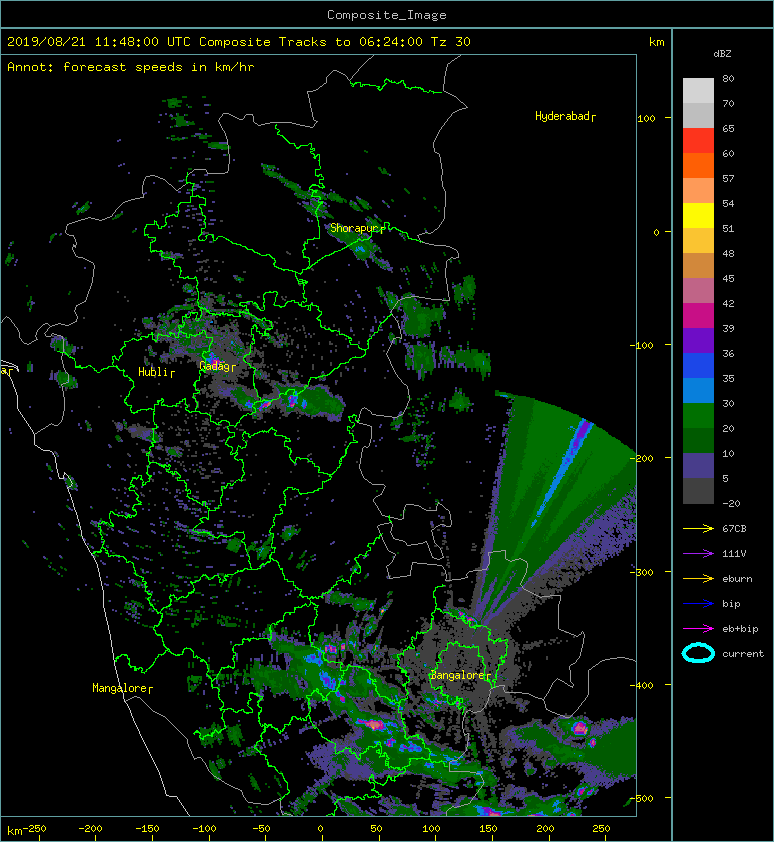Click the dBZ scale heading

coord(722,54)
